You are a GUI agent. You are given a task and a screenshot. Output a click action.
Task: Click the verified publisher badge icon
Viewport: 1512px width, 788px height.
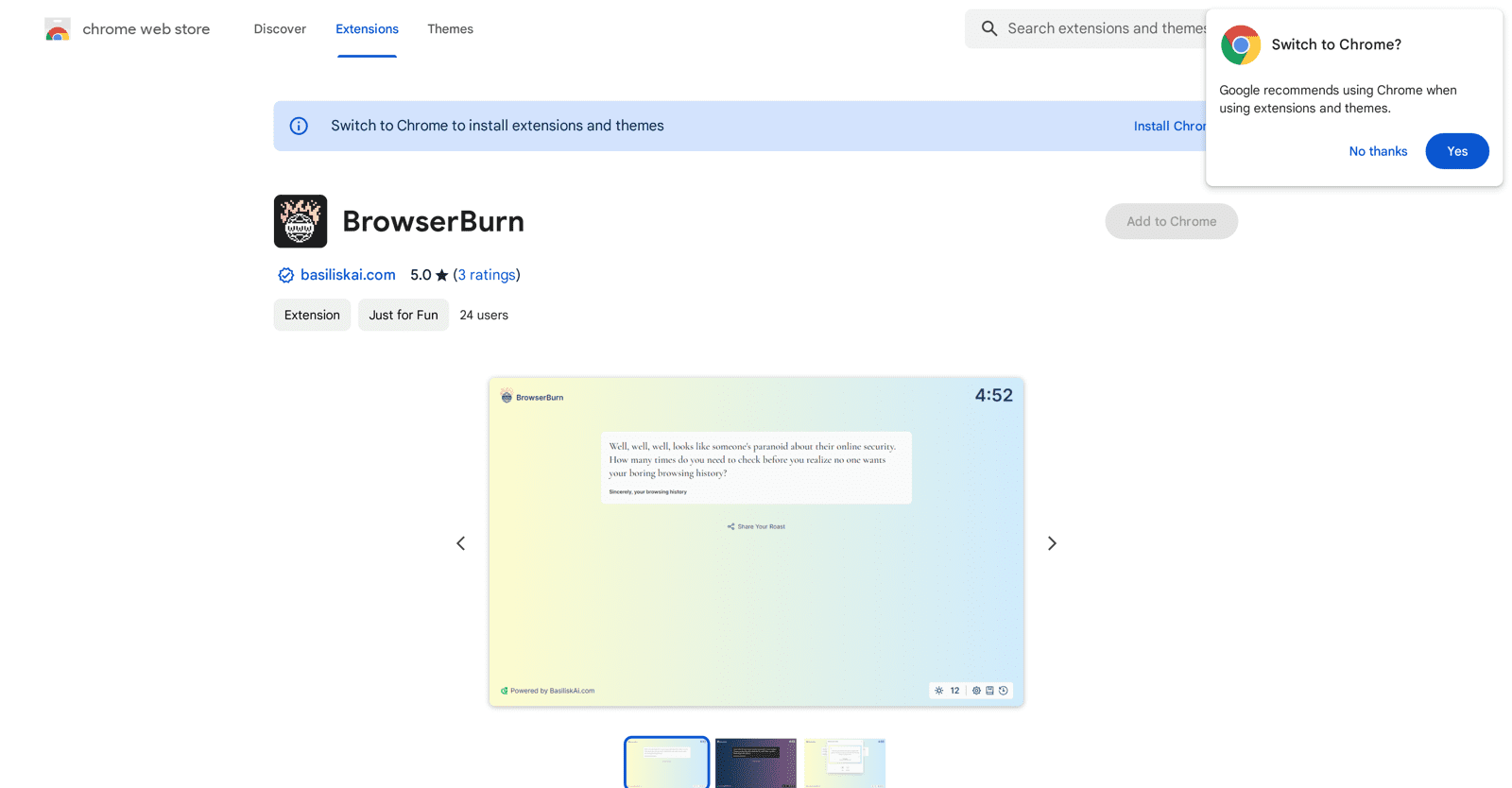(285, 275)
